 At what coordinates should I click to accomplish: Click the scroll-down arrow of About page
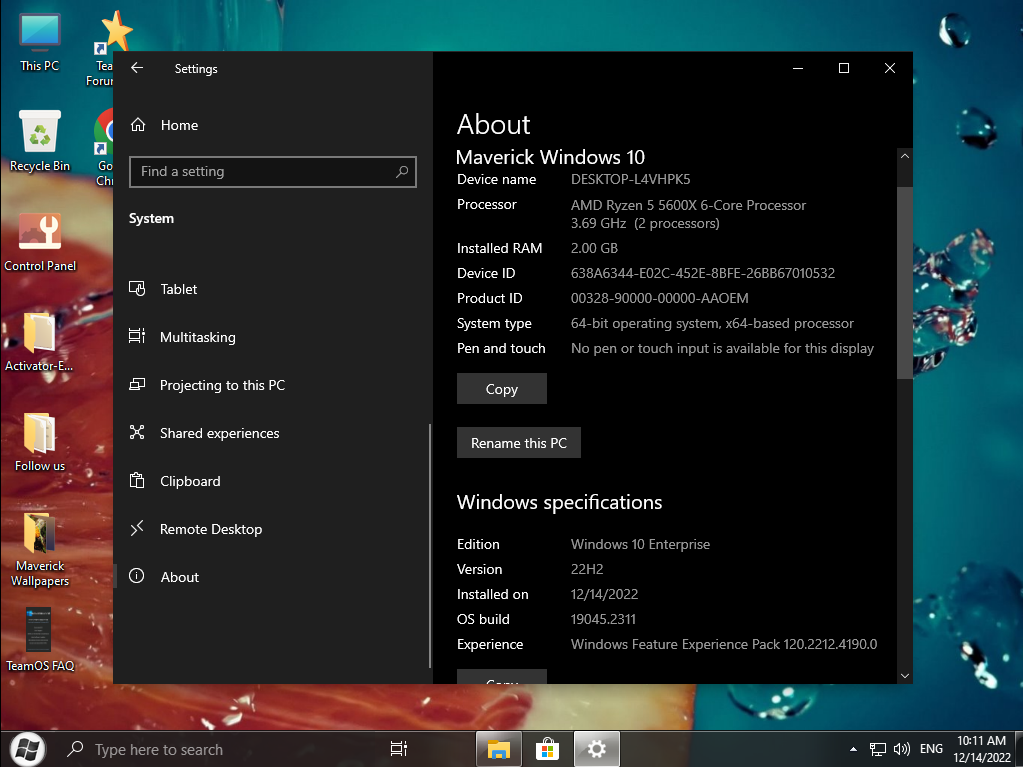pyautogui.click(x=905, y=676)
